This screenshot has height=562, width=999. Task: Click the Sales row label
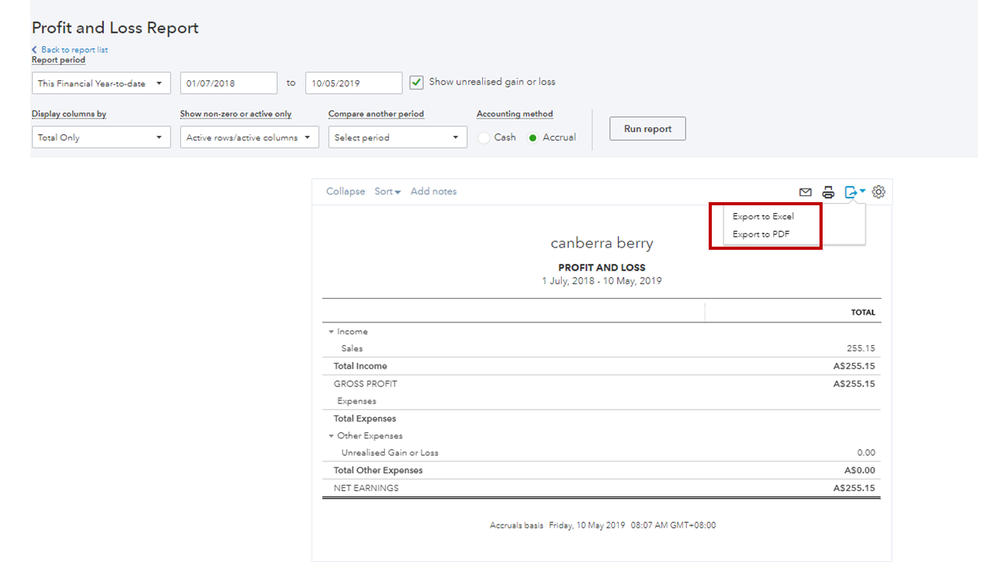click(x=352, y=349)
